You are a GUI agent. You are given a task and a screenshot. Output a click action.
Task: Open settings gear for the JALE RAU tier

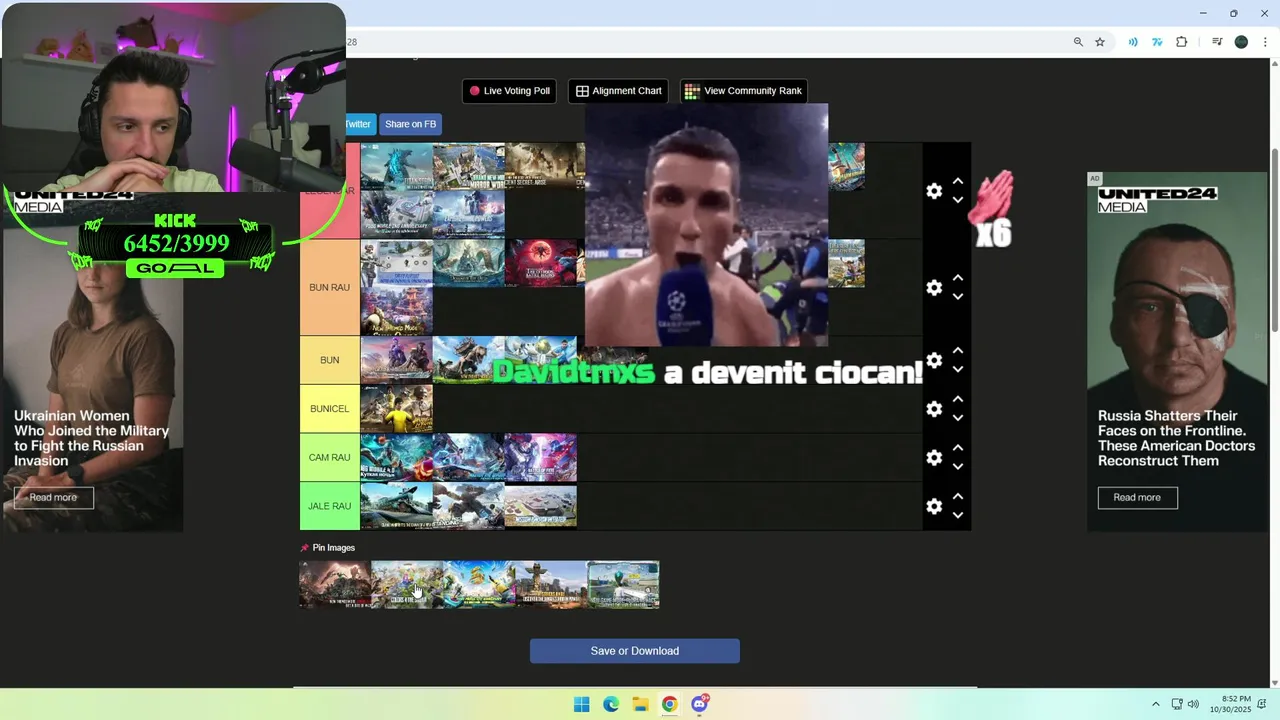934,506
